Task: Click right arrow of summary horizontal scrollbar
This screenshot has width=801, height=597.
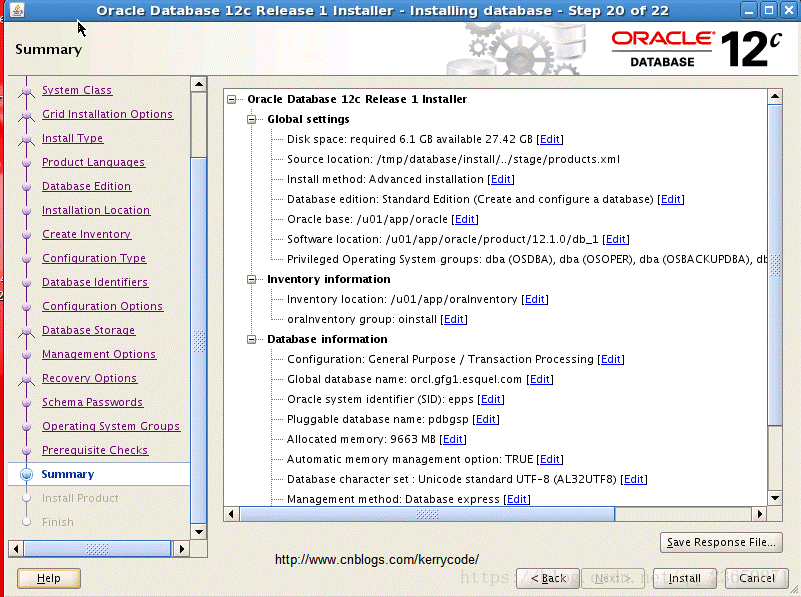Action: tap(759, 514)
